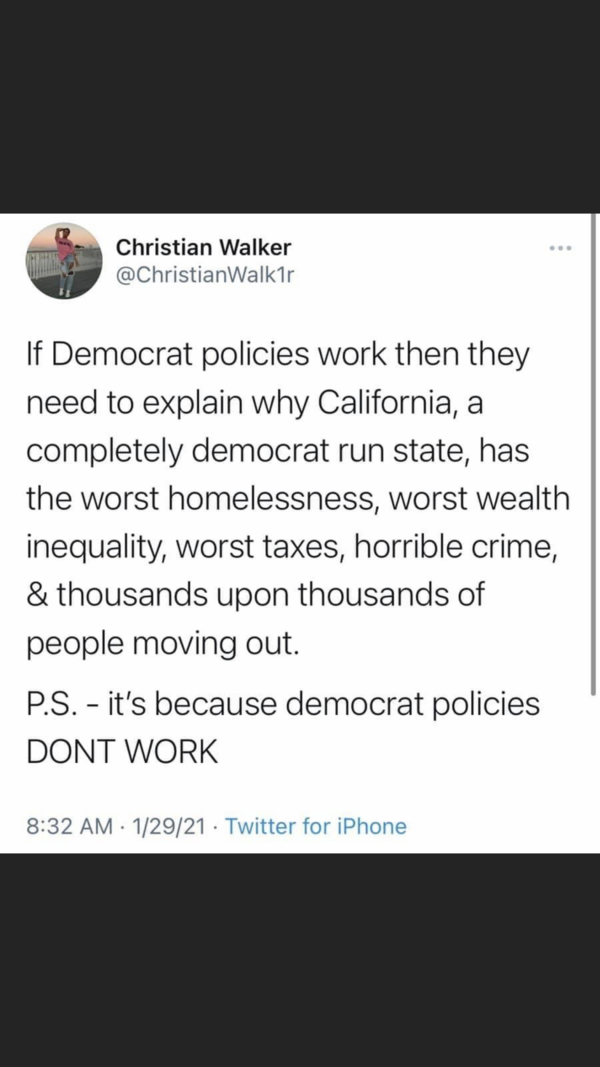600x1067 pixels.
Task: Tap the P.S. line of the tweet
Action: point(282,703)
